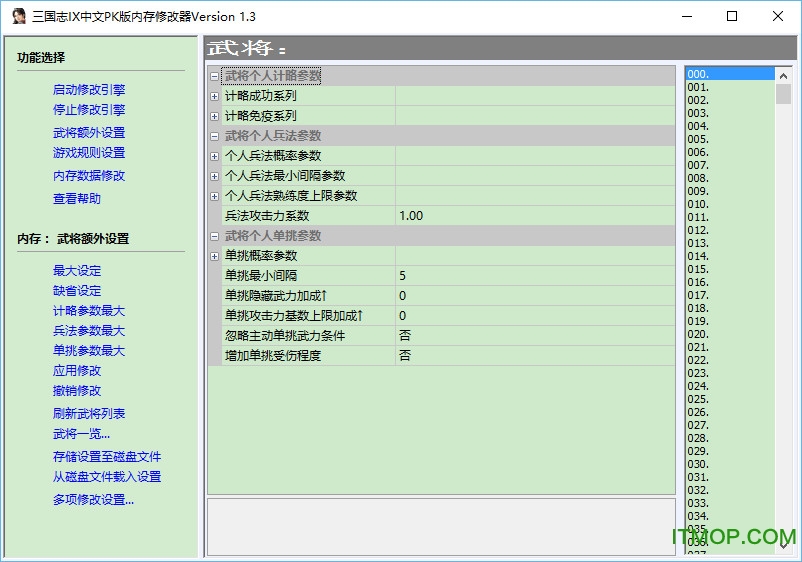
Task: Apply 最大设定 preset
Action: click(x=77, y=271)
